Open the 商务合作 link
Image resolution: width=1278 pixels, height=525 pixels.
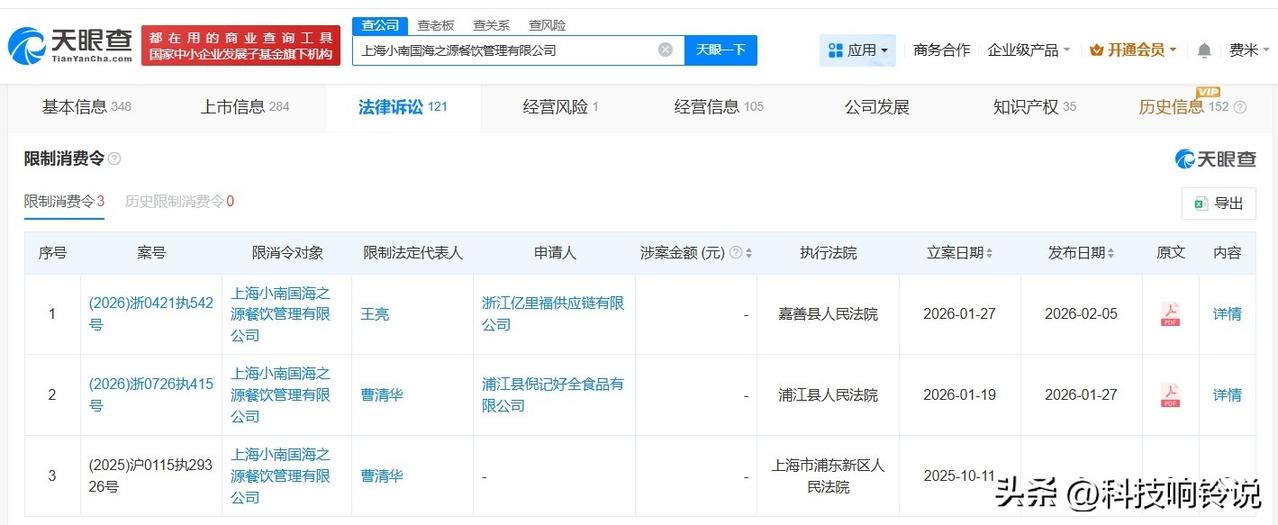942,50
